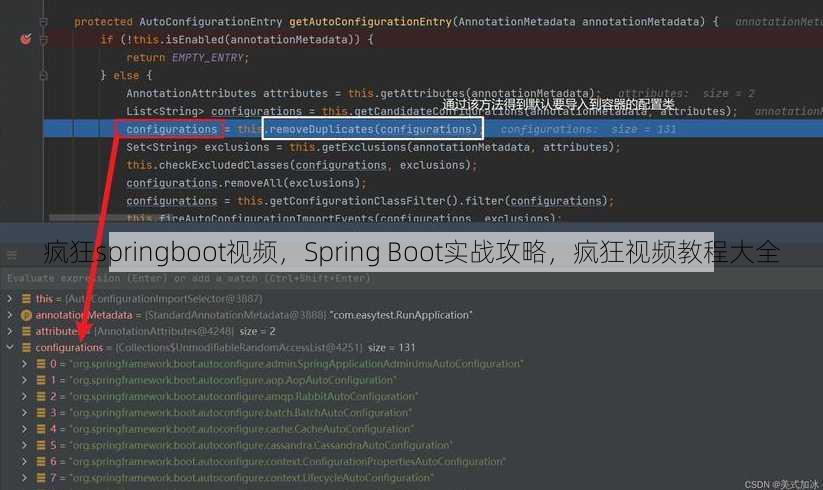Click the icon of element 3 BatchAutoConfiguration

click(x=40, y=412)
